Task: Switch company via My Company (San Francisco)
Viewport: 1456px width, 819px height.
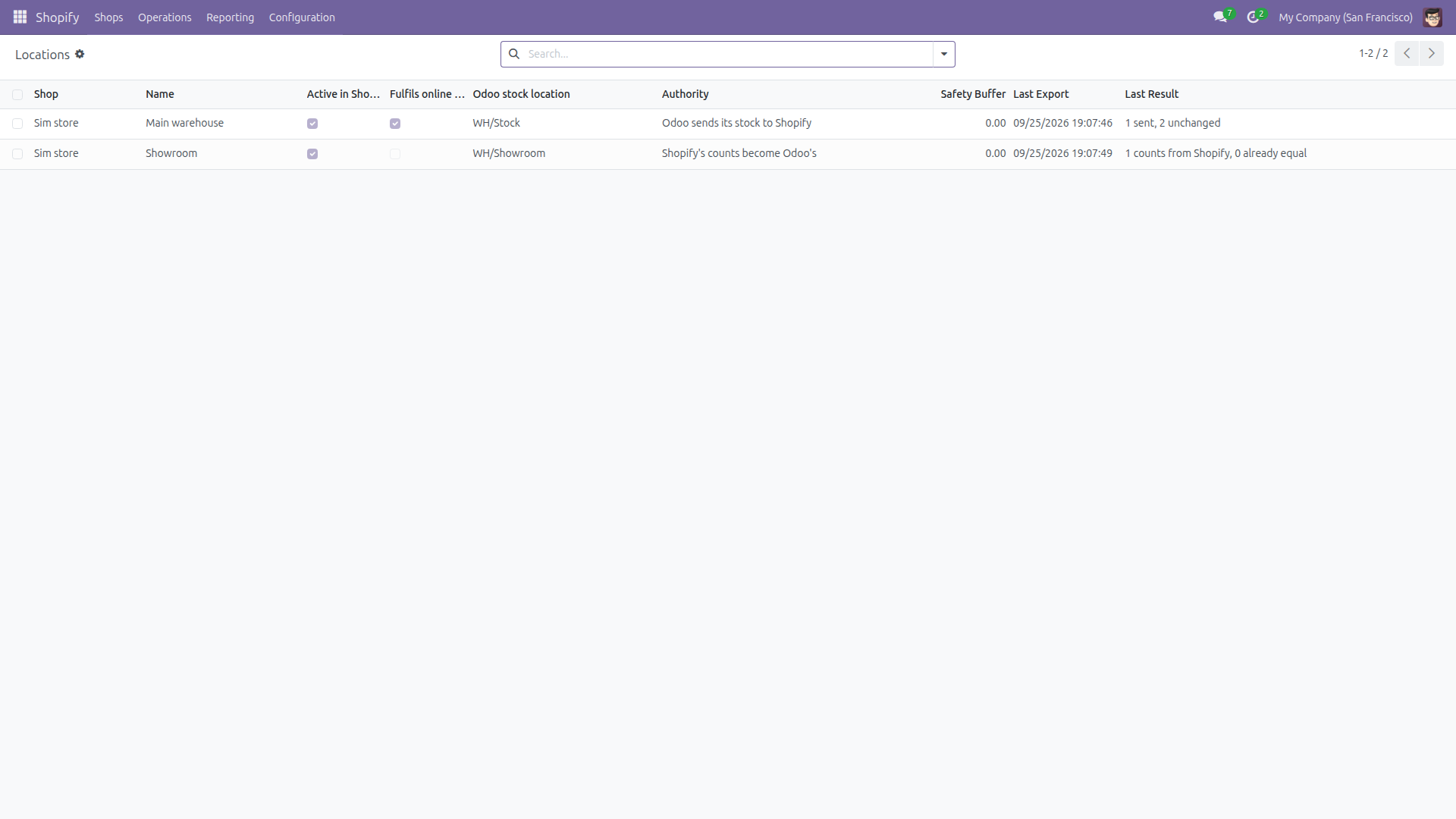Action: click(x=1345, y=17)
